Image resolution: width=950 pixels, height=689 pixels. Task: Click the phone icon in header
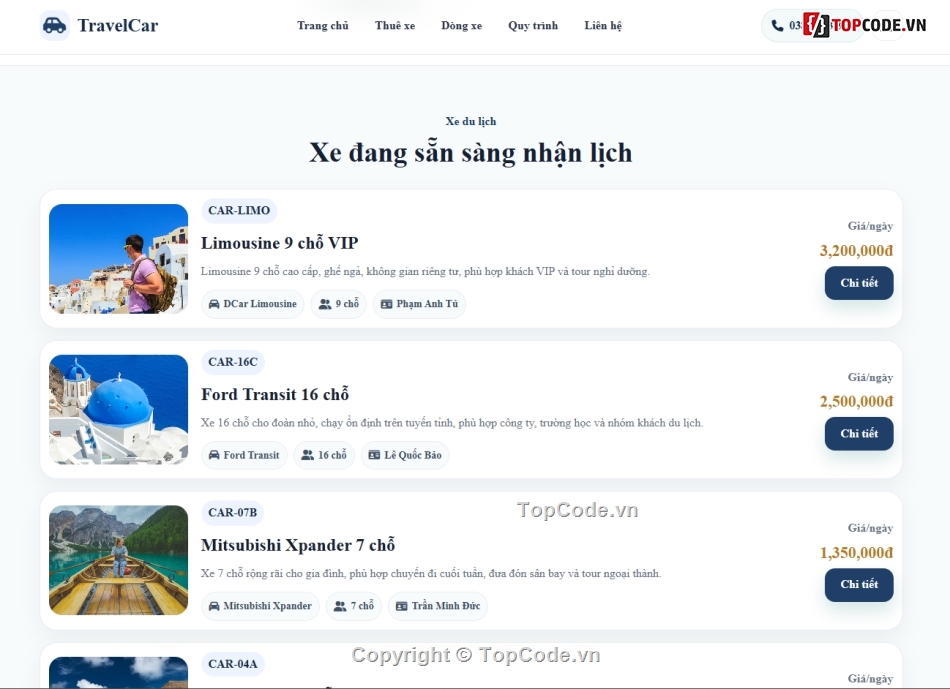pyautogui.click(x=777, y=25)
